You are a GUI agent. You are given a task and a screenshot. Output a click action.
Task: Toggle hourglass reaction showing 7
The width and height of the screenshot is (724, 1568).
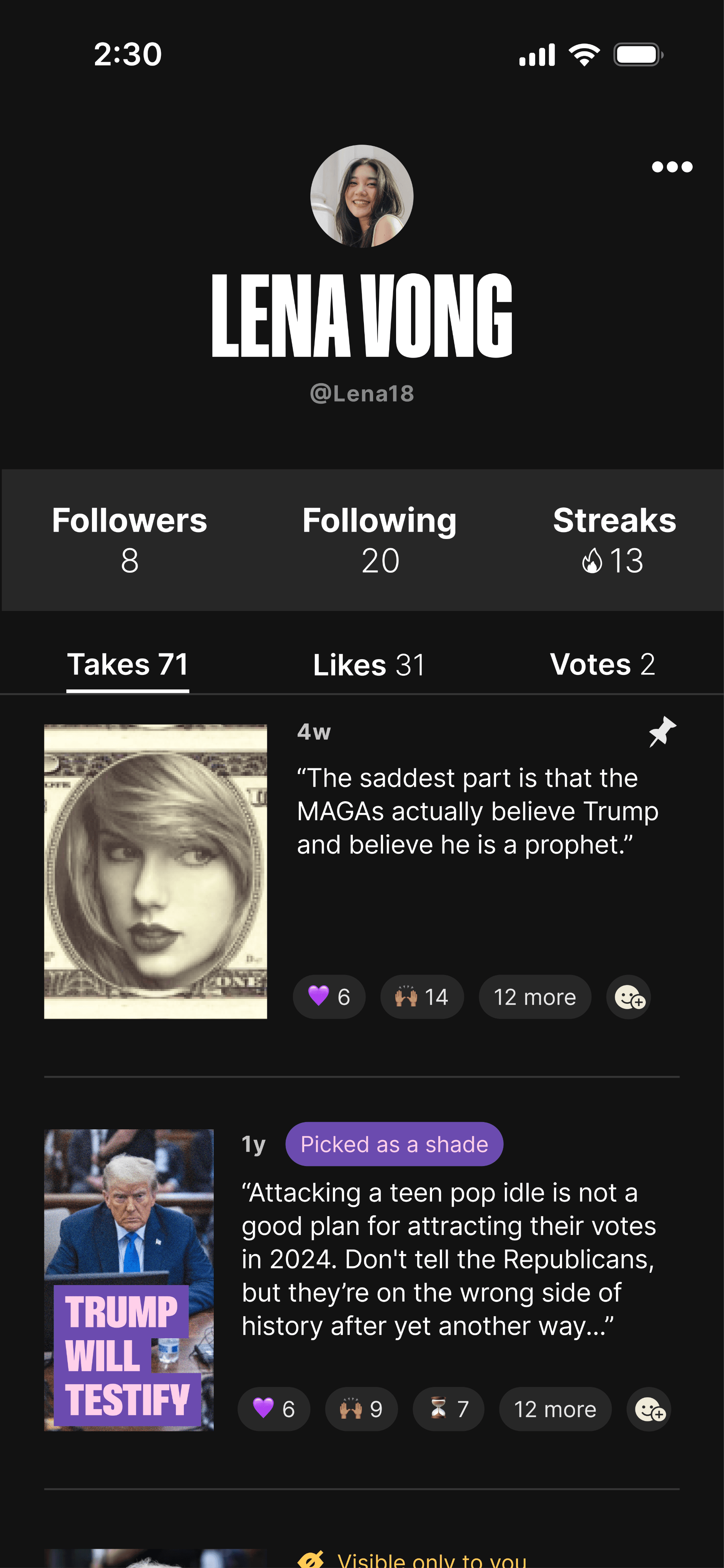tap(449, 1409)
